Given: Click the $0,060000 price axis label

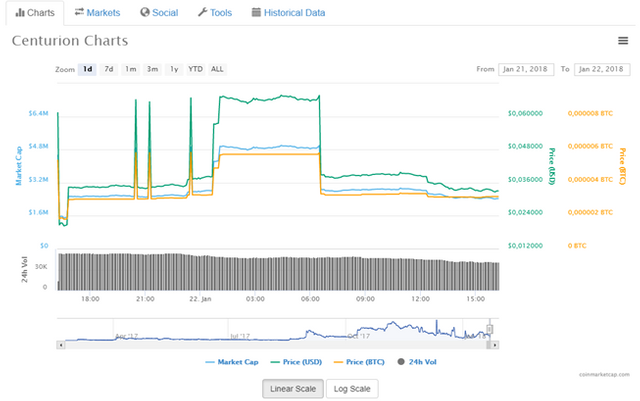Looking at the screenshot, I should pyautogui.click(x=525, y=113).
